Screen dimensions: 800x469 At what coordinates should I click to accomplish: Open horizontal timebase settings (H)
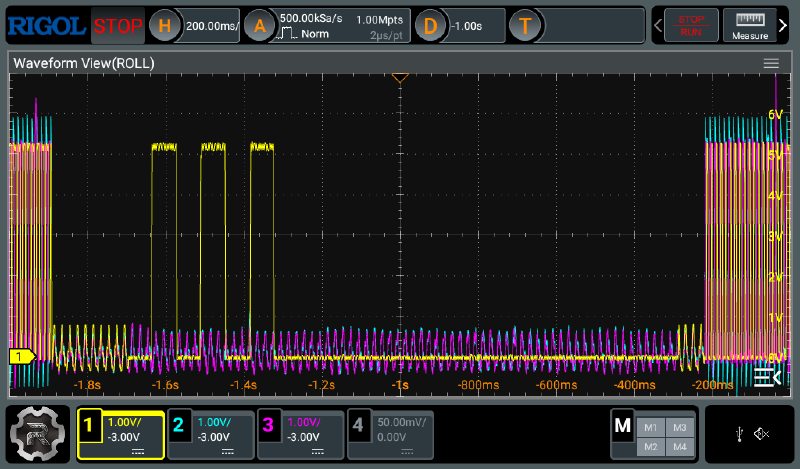click(166, 26)
